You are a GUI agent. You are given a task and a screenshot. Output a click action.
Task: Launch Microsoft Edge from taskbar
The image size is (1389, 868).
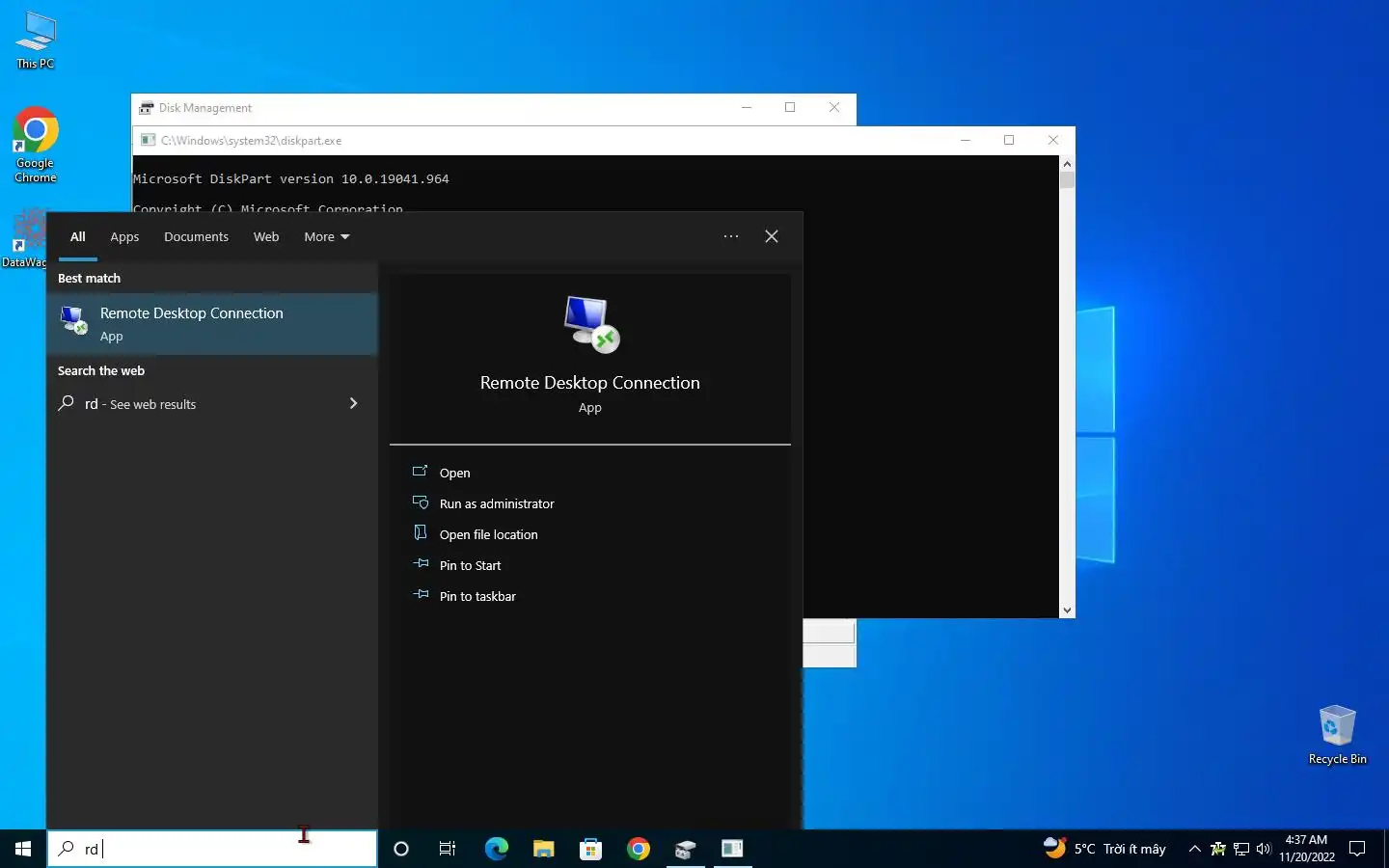pyautogui.click(x=496, y=849)
